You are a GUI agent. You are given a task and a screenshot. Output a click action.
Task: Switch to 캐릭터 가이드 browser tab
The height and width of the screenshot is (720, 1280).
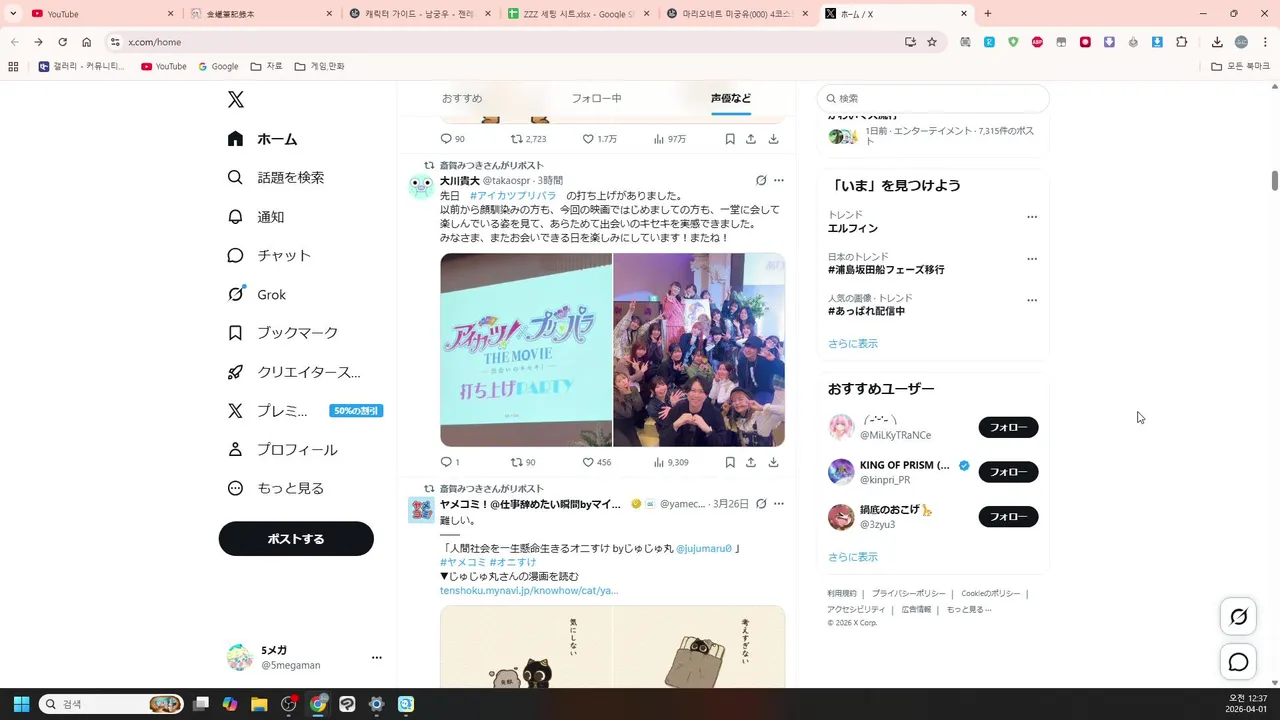[418, 14]
